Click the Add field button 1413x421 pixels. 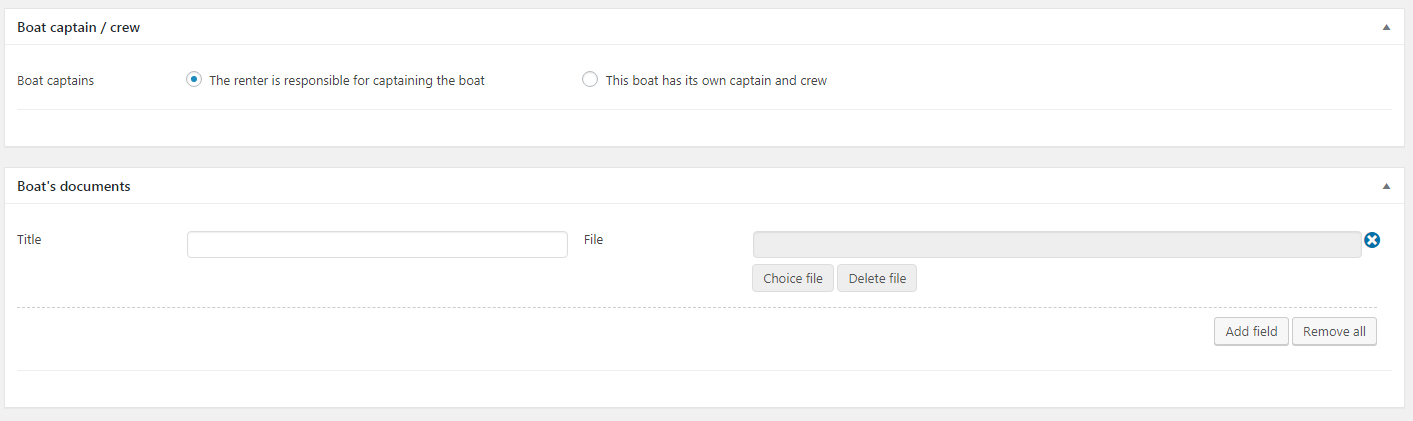pyautogui.click(x=1251, y=331)
